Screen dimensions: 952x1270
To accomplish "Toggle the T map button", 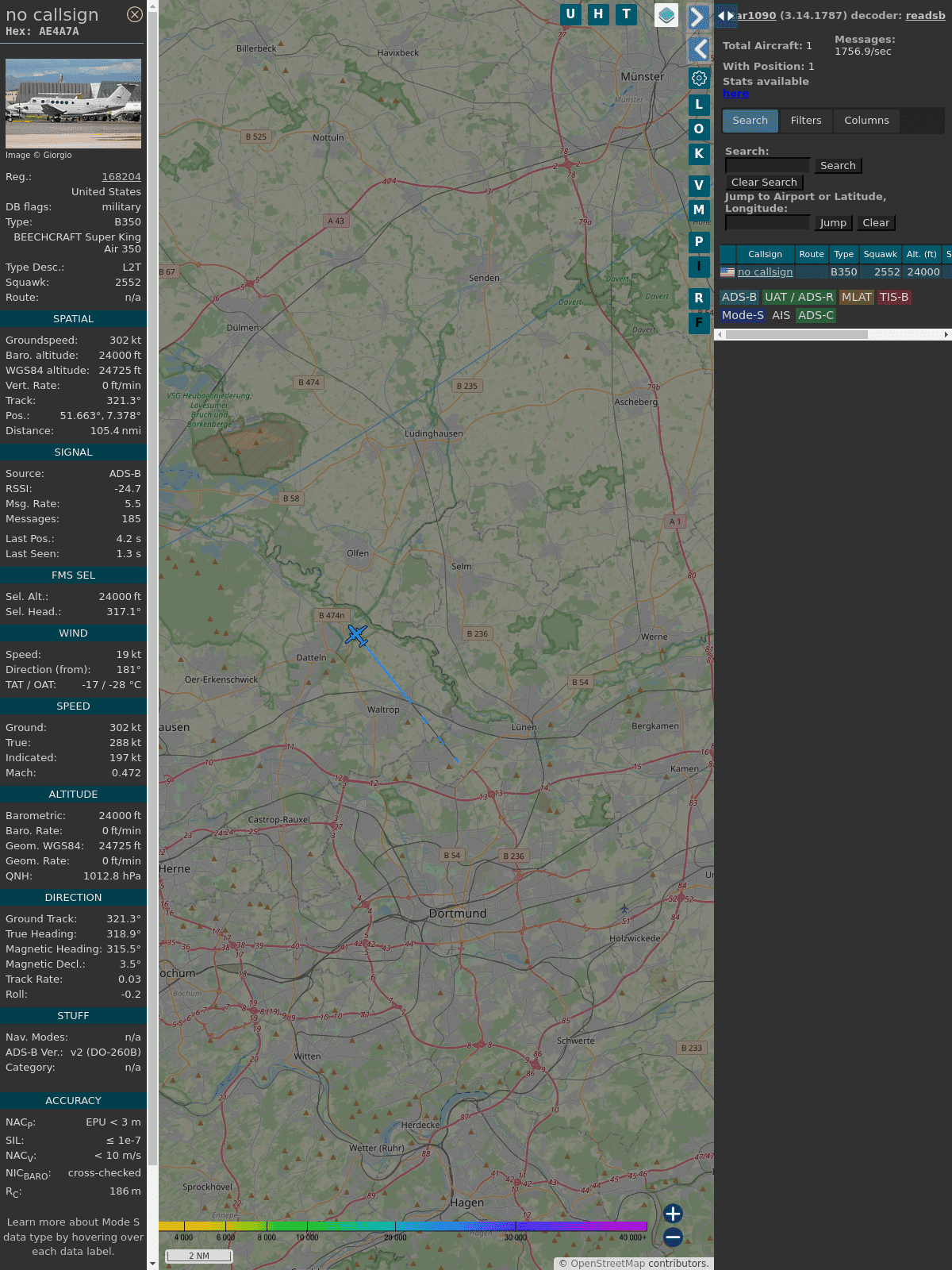I will [626, 14].
